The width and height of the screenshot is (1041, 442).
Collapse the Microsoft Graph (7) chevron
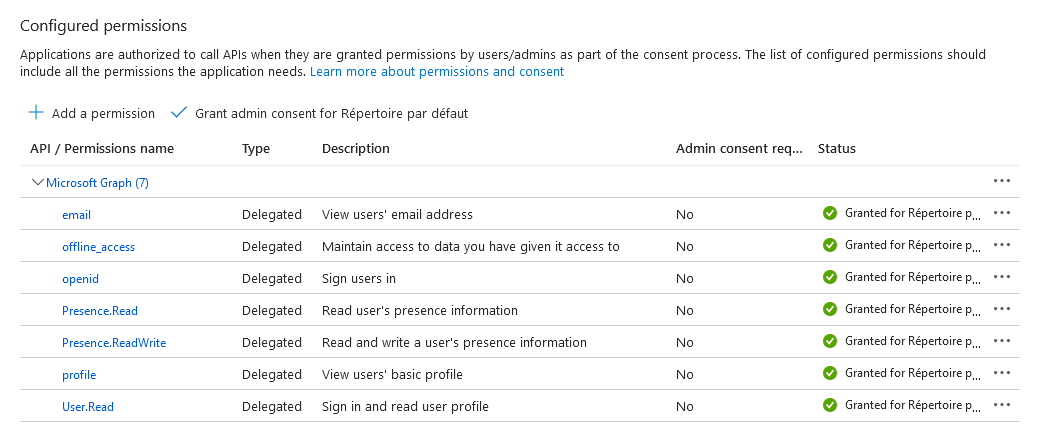click(38, 183)
